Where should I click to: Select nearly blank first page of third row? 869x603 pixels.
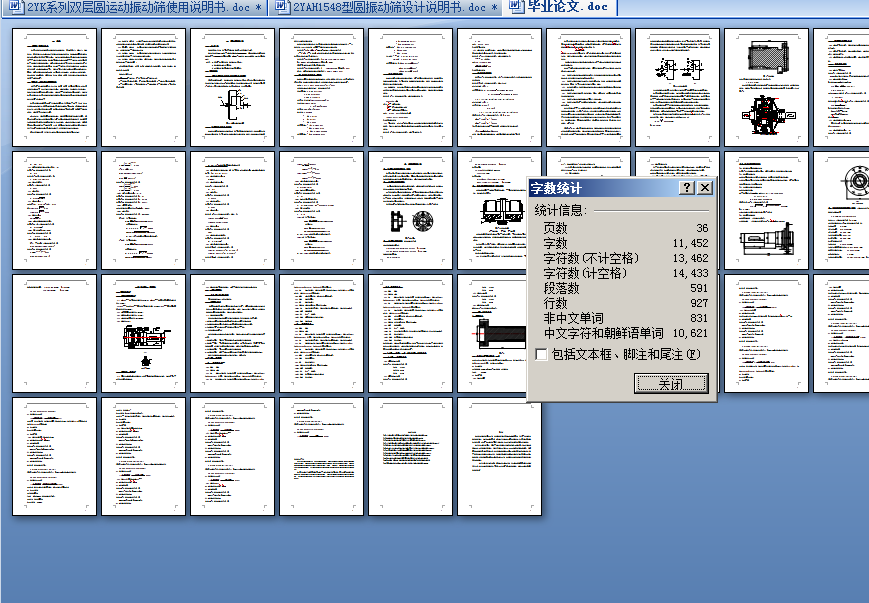tap(54, 334)
